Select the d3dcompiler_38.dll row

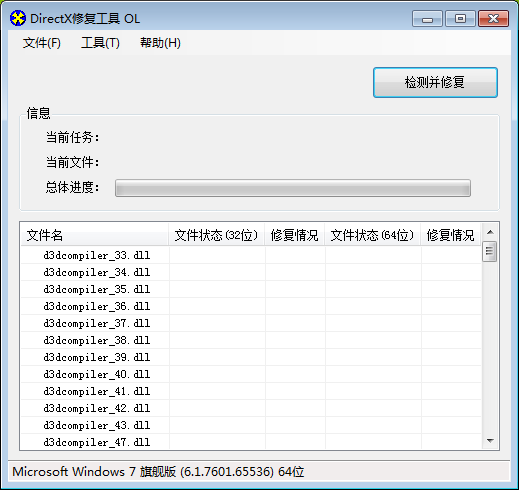tap(251, 340)
